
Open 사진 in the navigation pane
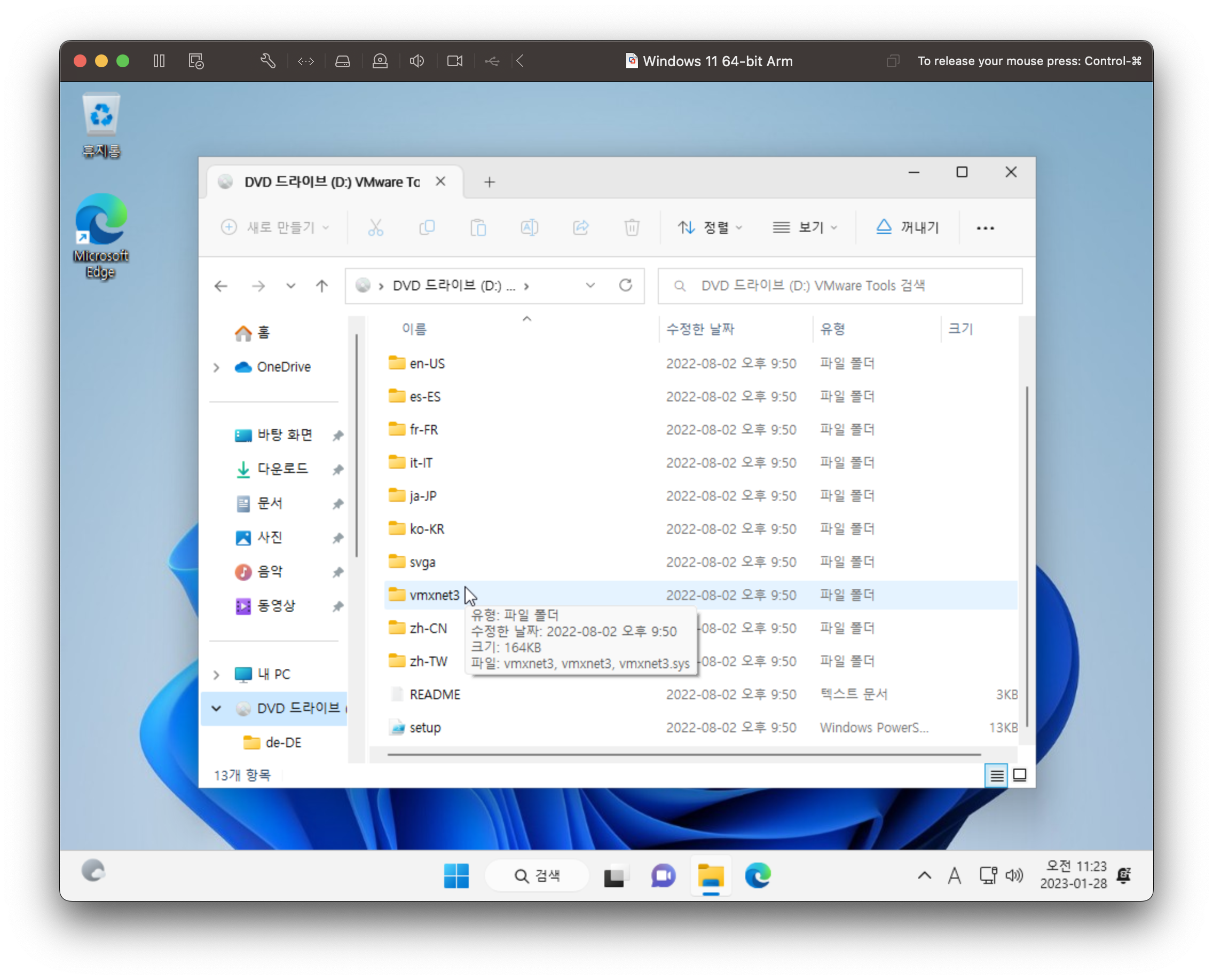click(259, 538)
